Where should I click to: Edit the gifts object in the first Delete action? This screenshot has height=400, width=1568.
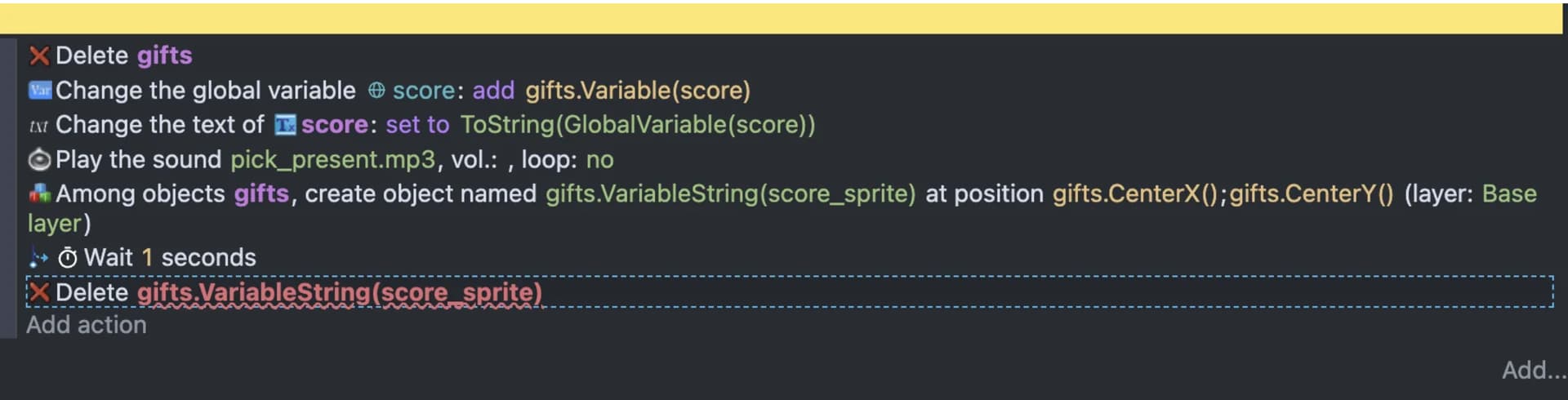(x=164, y=56)
